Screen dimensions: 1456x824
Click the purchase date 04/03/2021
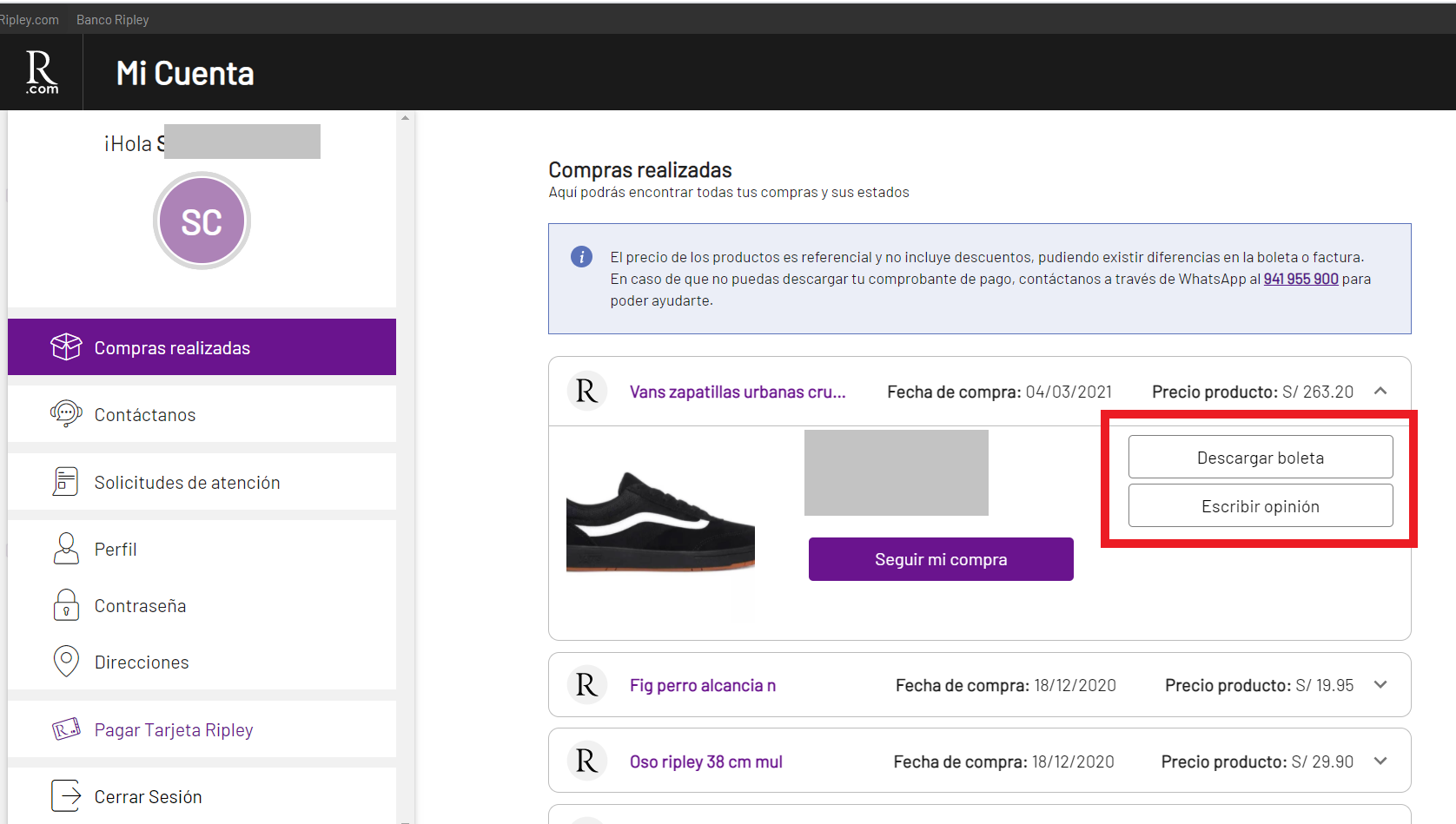pyautogui.click(x=1069, y=392)
